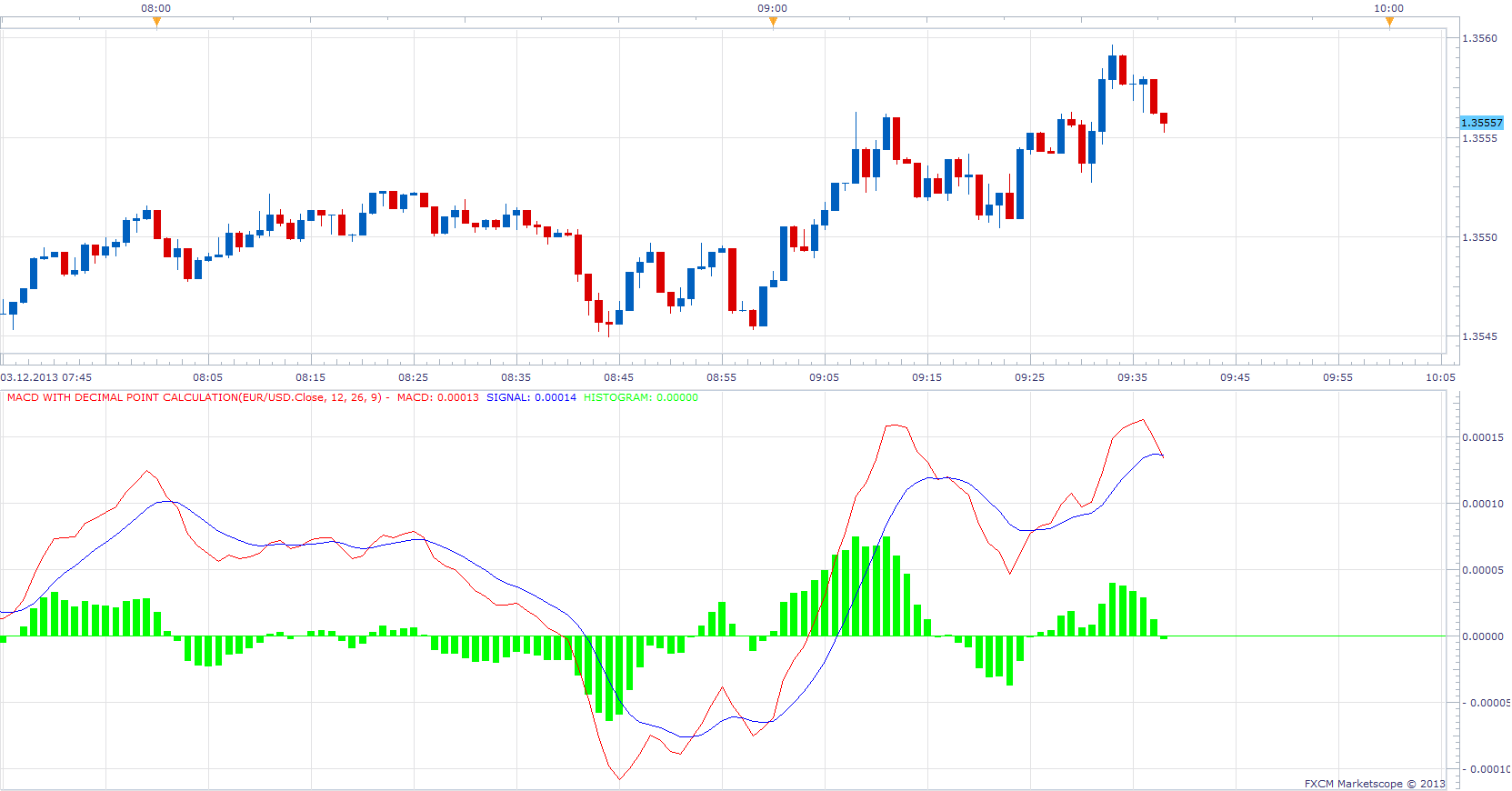Click the 1.3545 price axis label
This screenshot has height=791, width=1512.
[1479, 336]
